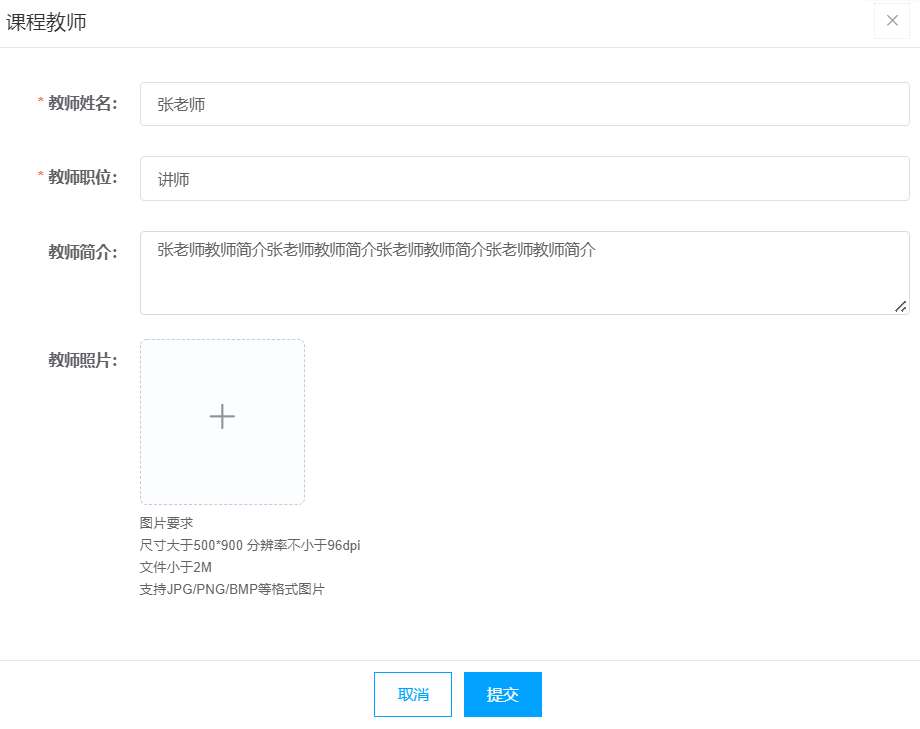Click the 尺寸大于500*900 requirement text
The image size is (920, 729).
coord(250,545)
